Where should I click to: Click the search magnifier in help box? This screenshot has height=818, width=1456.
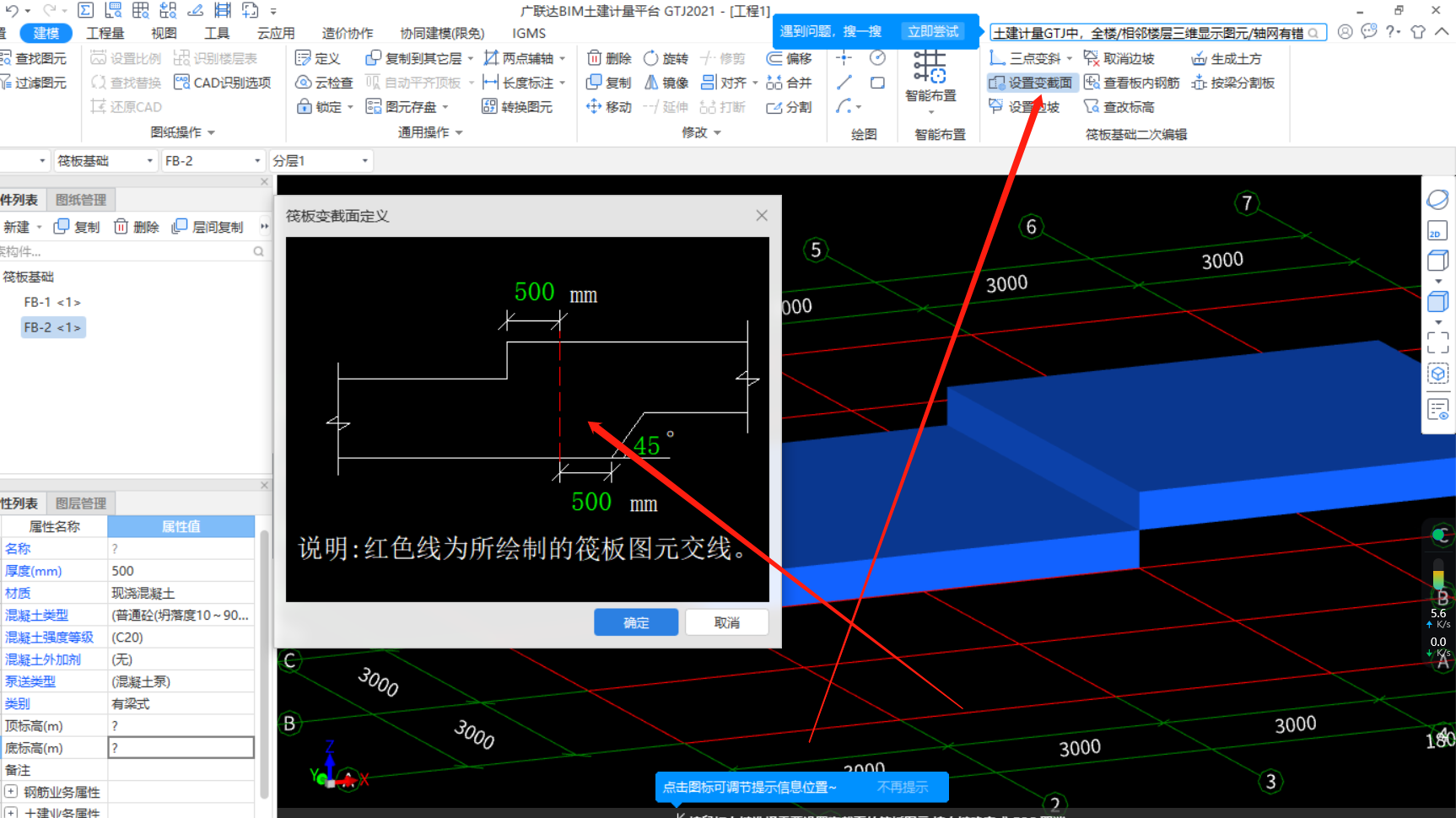click(1313, 33)
